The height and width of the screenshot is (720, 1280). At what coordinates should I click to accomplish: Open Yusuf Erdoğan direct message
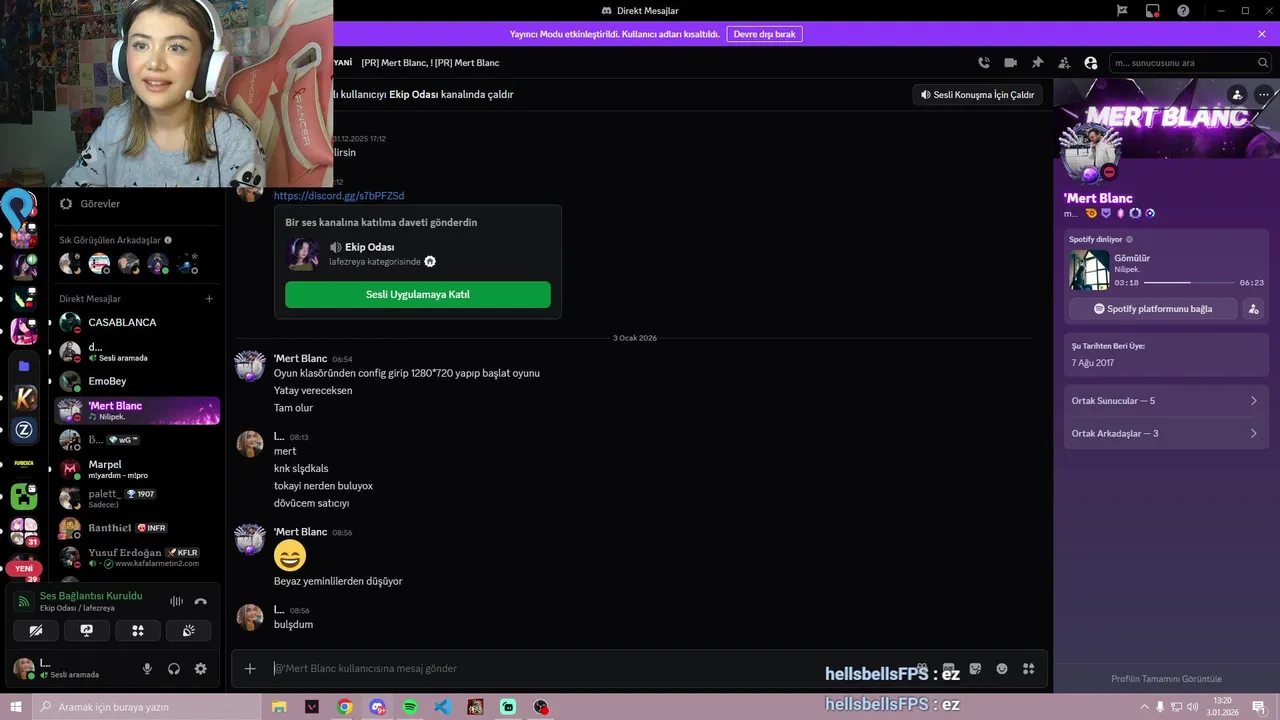137,557
